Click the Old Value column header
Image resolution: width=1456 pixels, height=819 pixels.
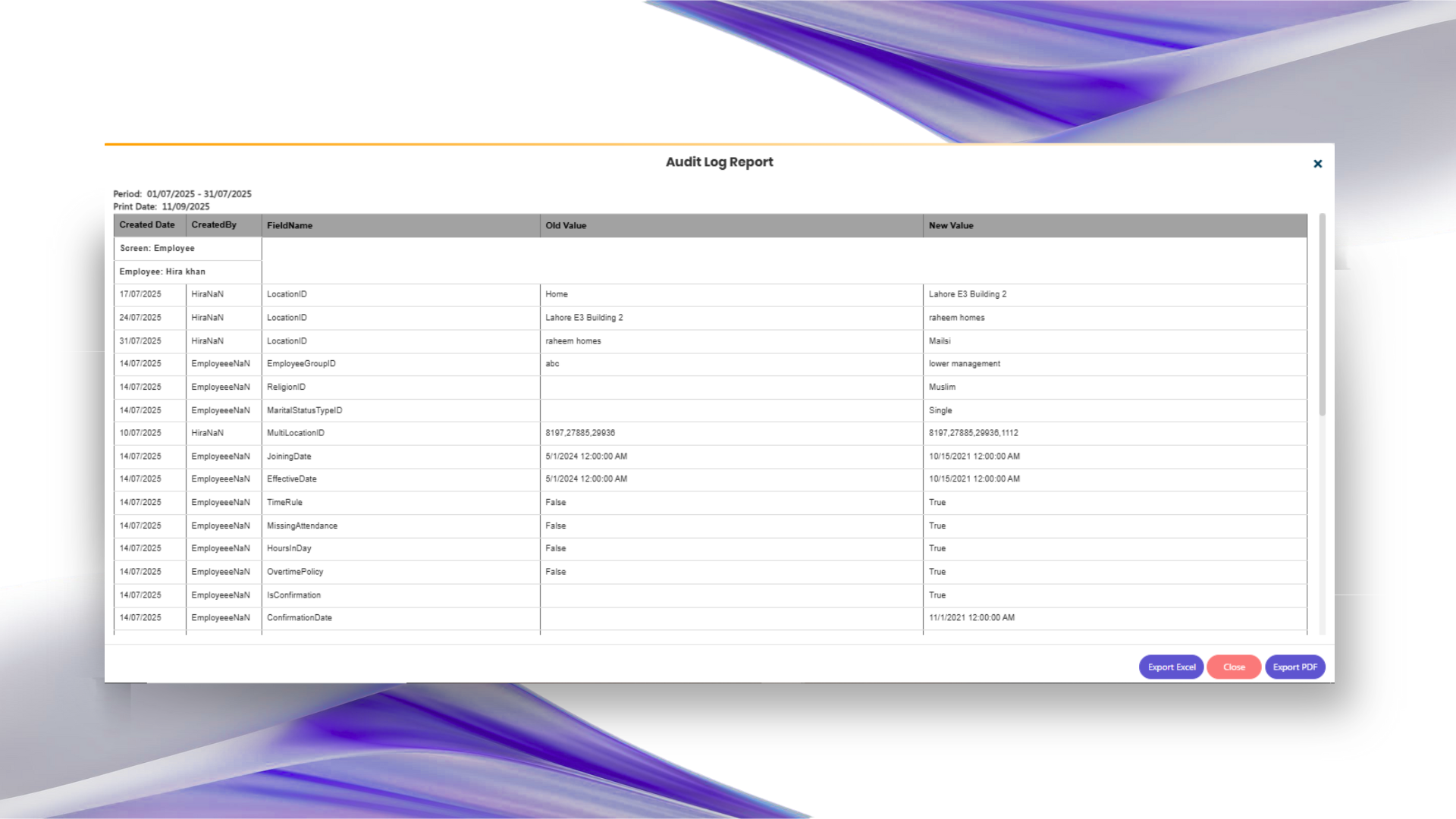point(566,226)
